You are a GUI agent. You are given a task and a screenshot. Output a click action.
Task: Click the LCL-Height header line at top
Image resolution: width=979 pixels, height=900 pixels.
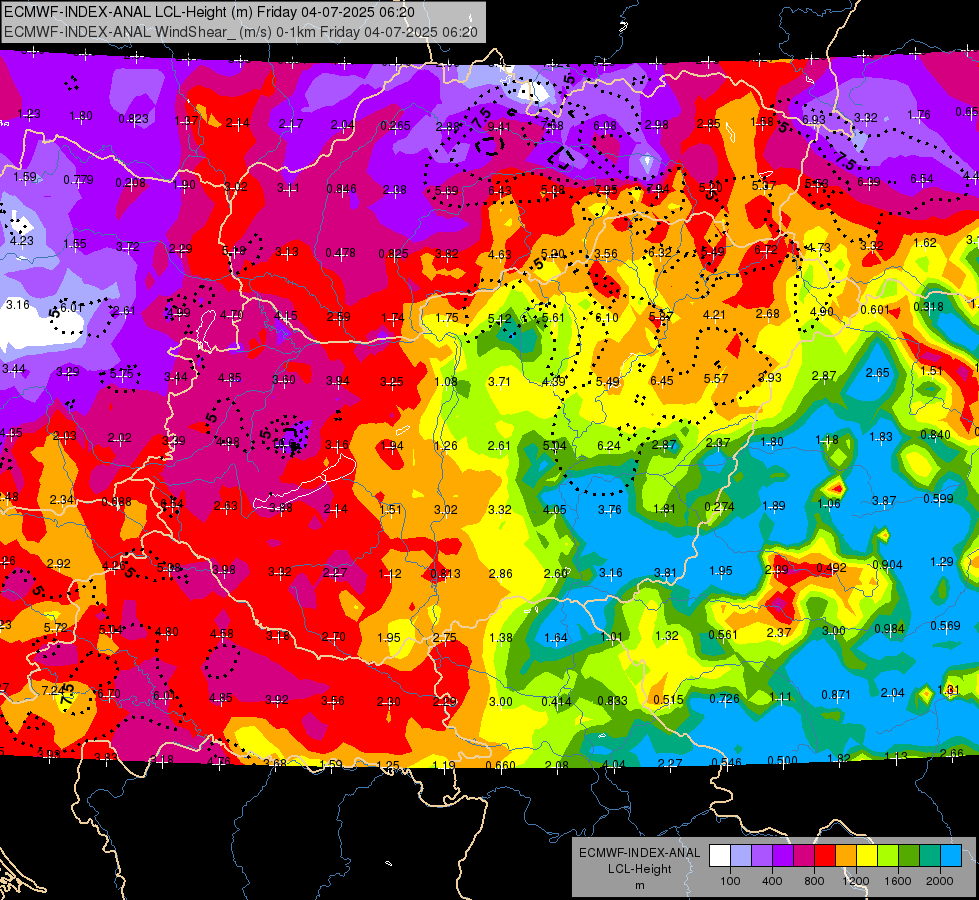click(209, 12)
